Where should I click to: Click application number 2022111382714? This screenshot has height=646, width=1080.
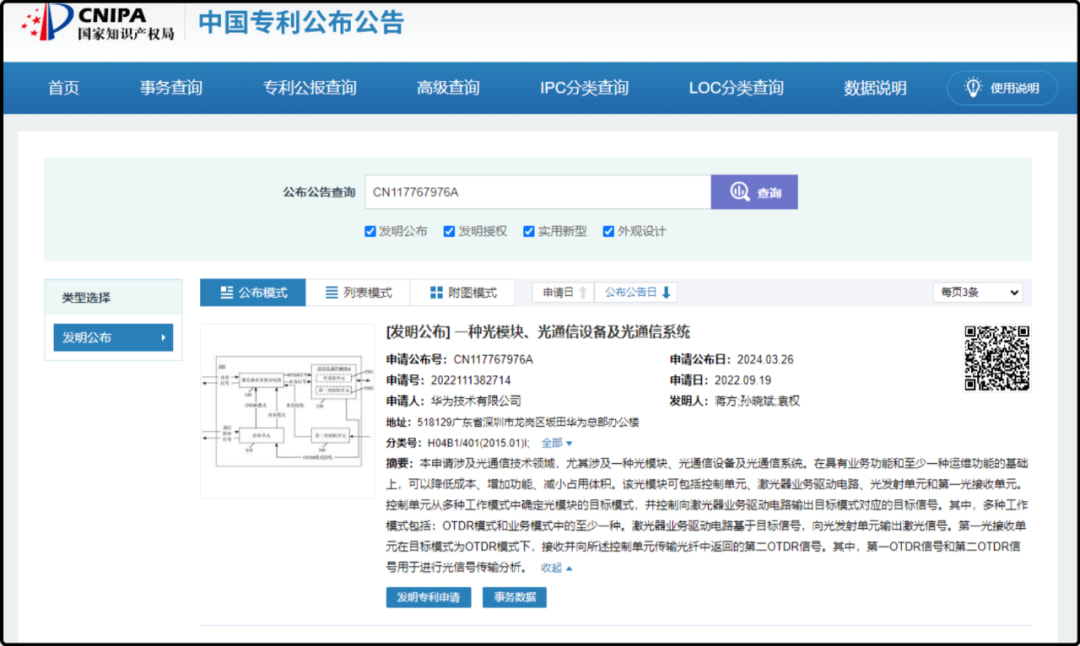point(470,380)
